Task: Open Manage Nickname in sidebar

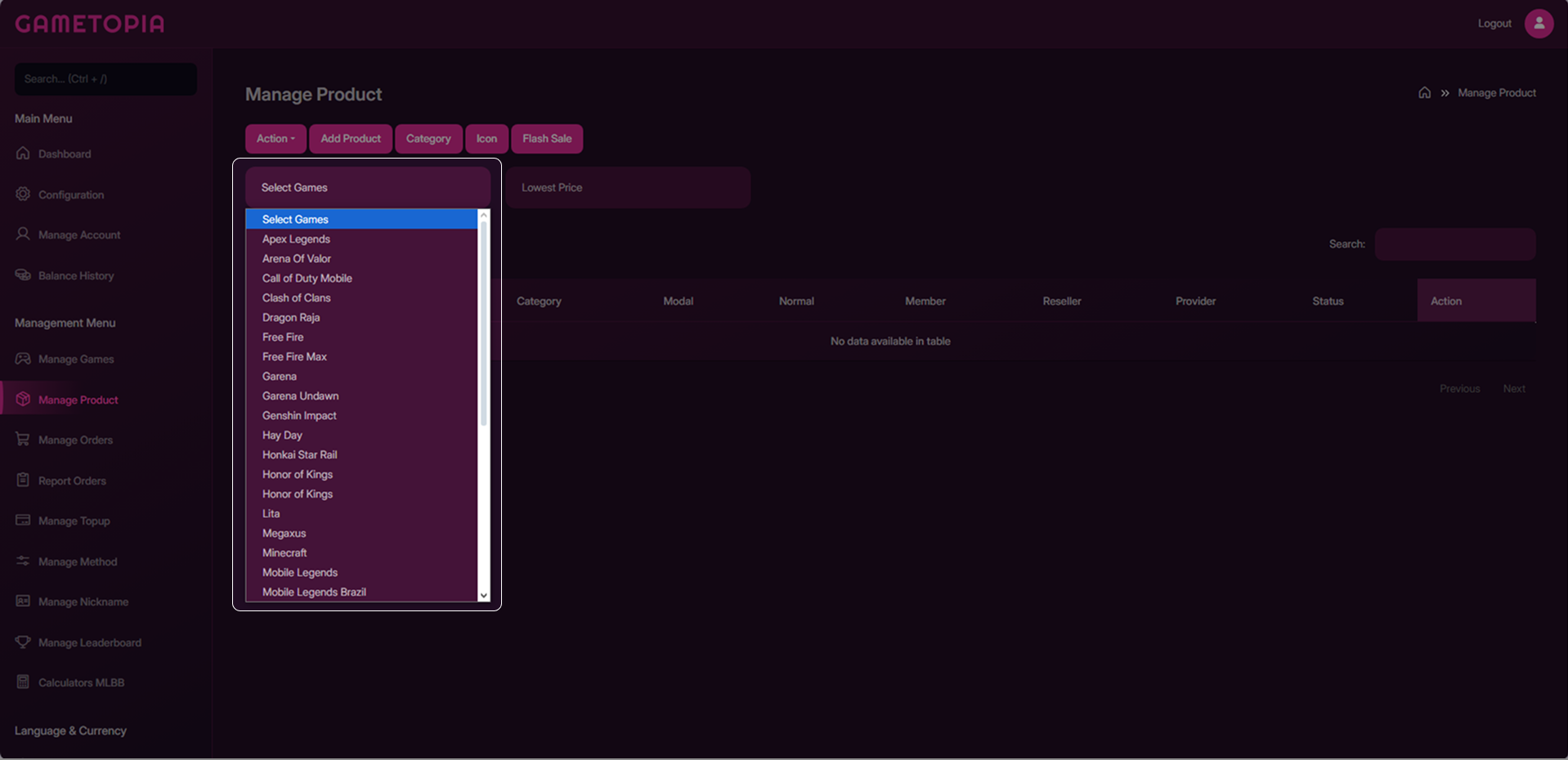Action: 83,601
